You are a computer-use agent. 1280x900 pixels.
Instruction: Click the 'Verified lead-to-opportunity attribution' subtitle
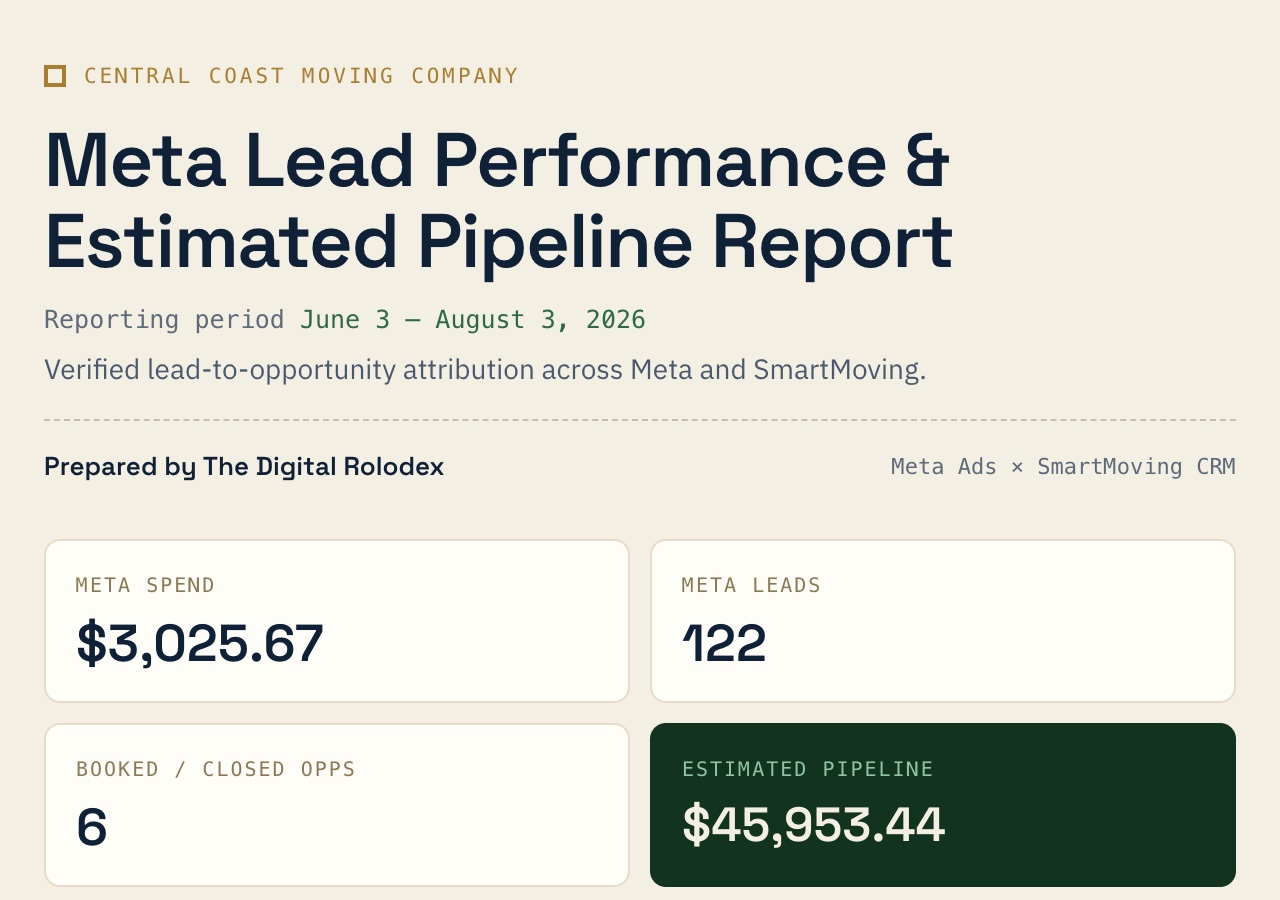coord(485,370)
